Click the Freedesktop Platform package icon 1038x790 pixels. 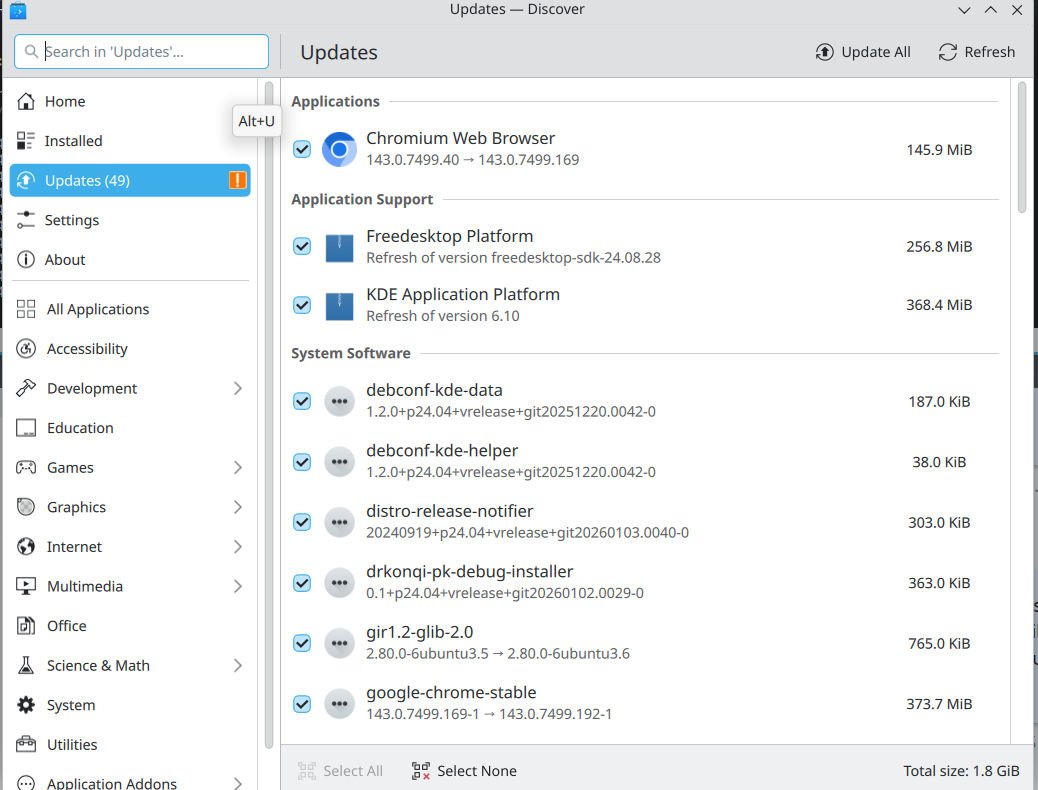click(339, 247)
